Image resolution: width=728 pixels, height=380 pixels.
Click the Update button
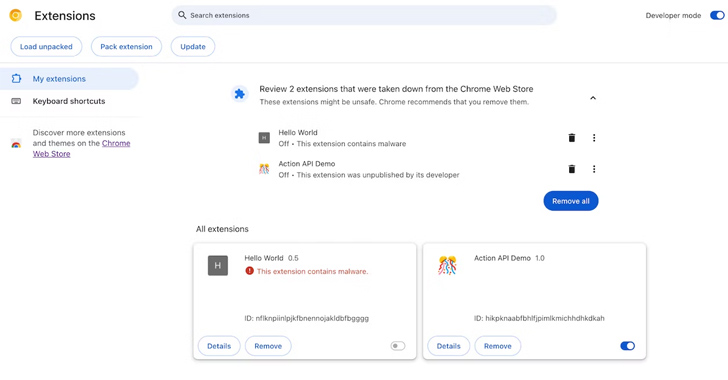(193, 46)
